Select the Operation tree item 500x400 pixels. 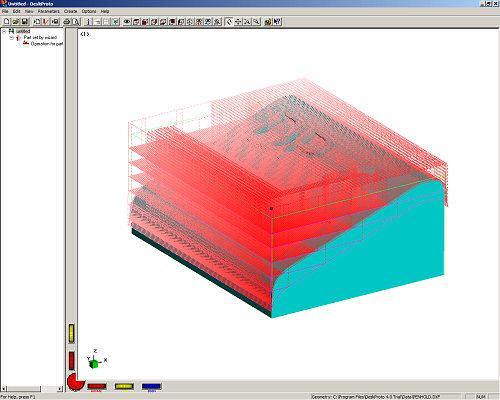pos(47,44)
